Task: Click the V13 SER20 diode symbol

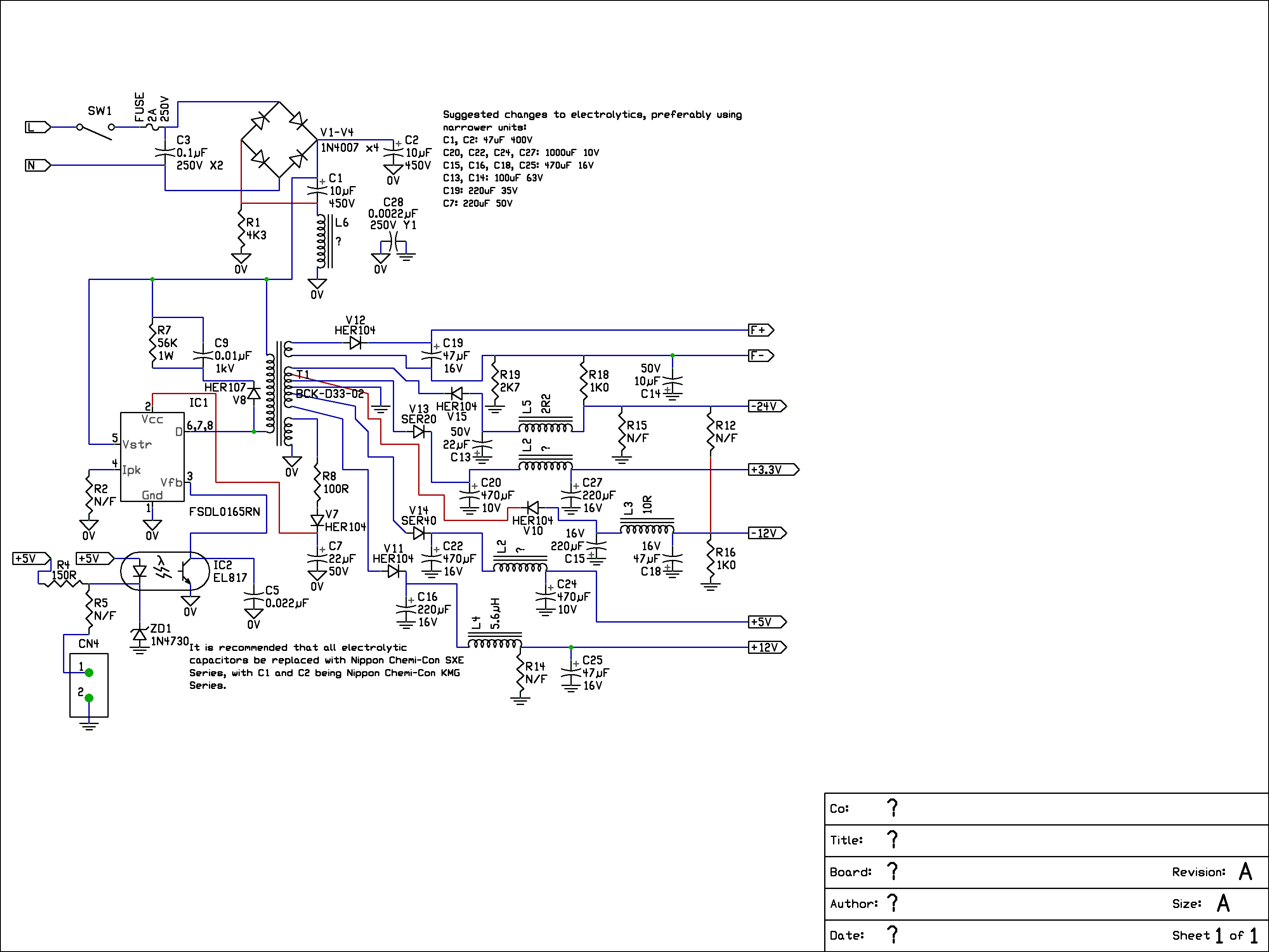Action: (419, 431)
